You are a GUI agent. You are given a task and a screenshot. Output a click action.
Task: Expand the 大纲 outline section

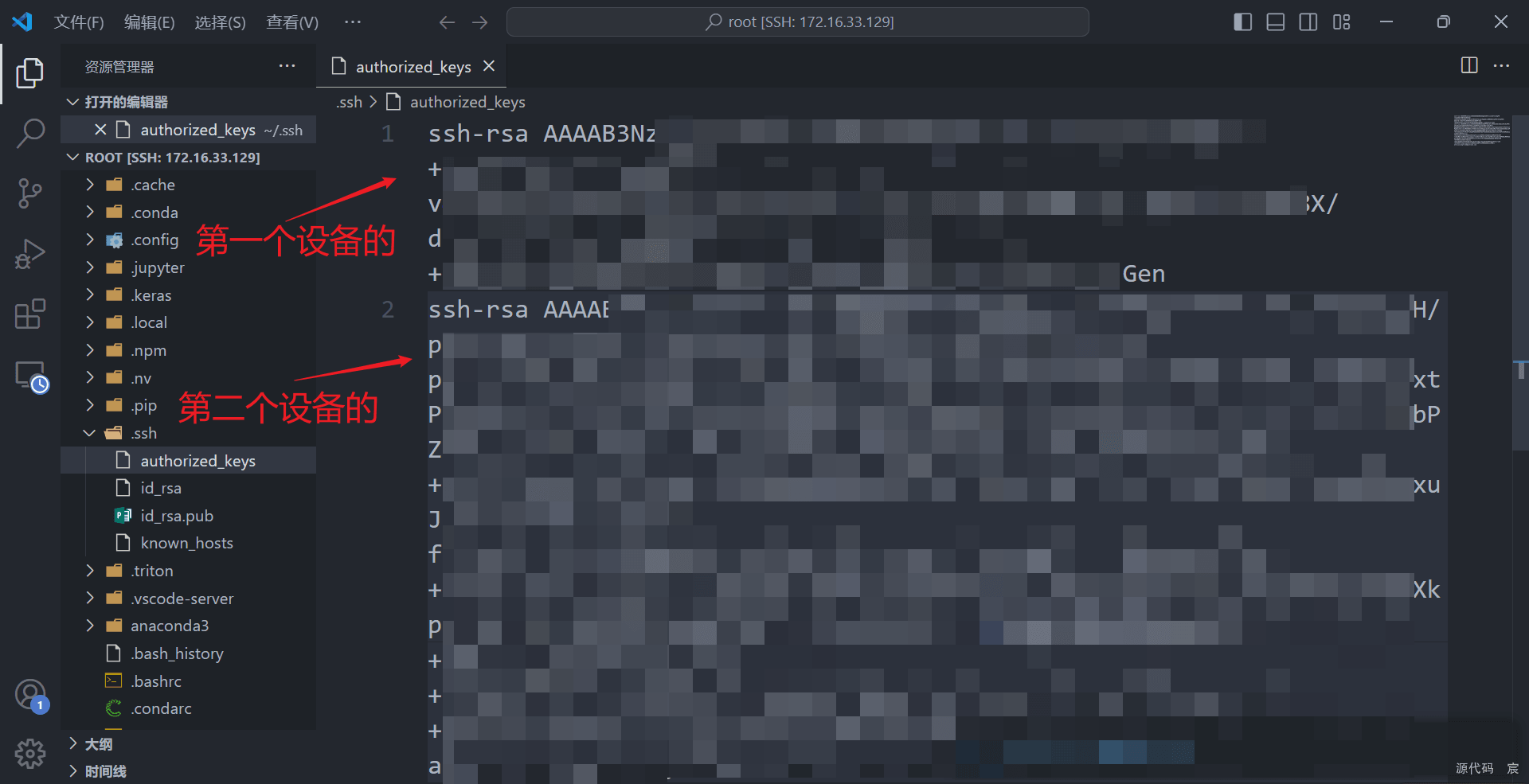[x=98, y=744]
